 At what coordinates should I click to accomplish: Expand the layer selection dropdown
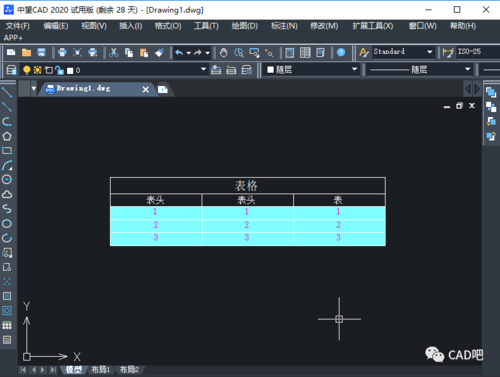pos(203,69)
